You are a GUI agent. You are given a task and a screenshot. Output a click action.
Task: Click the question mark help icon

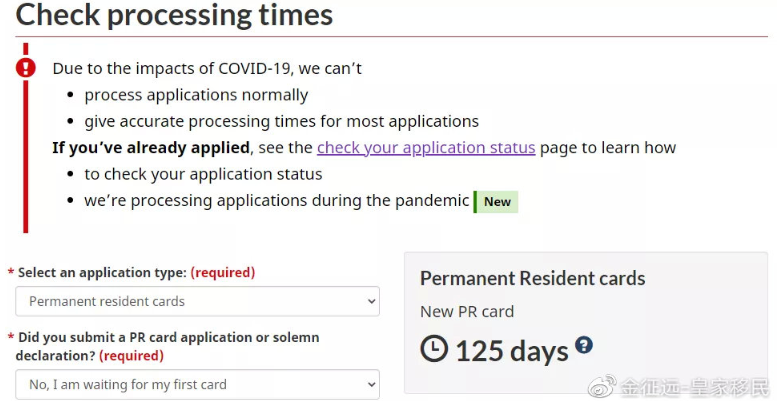point(584,344)
